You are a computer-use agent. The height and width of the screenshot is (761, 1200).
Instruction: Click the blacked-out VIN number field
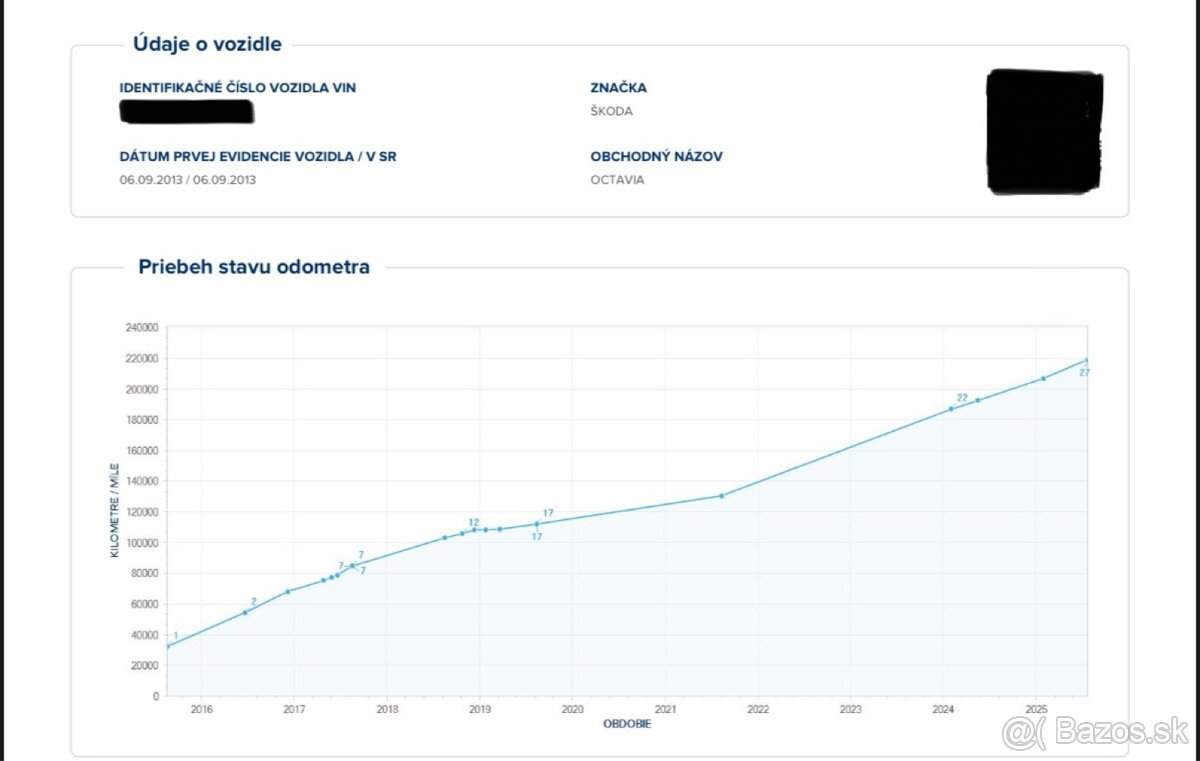pyautogui.click(x=186, y=111)
